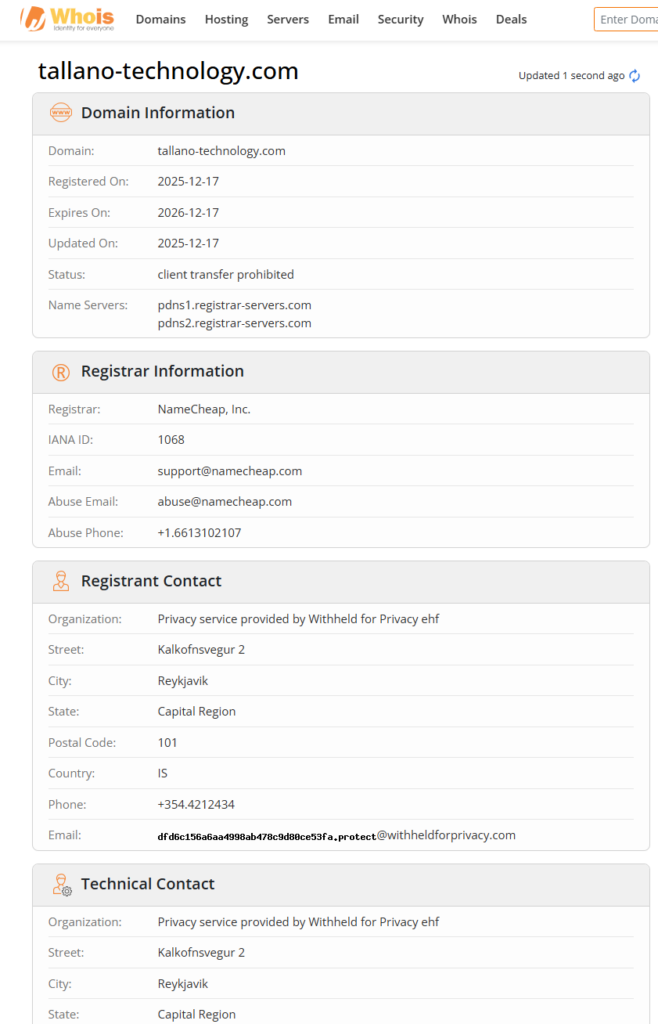Open the Servers menu

pyautogui.click(x=288, y=19)
